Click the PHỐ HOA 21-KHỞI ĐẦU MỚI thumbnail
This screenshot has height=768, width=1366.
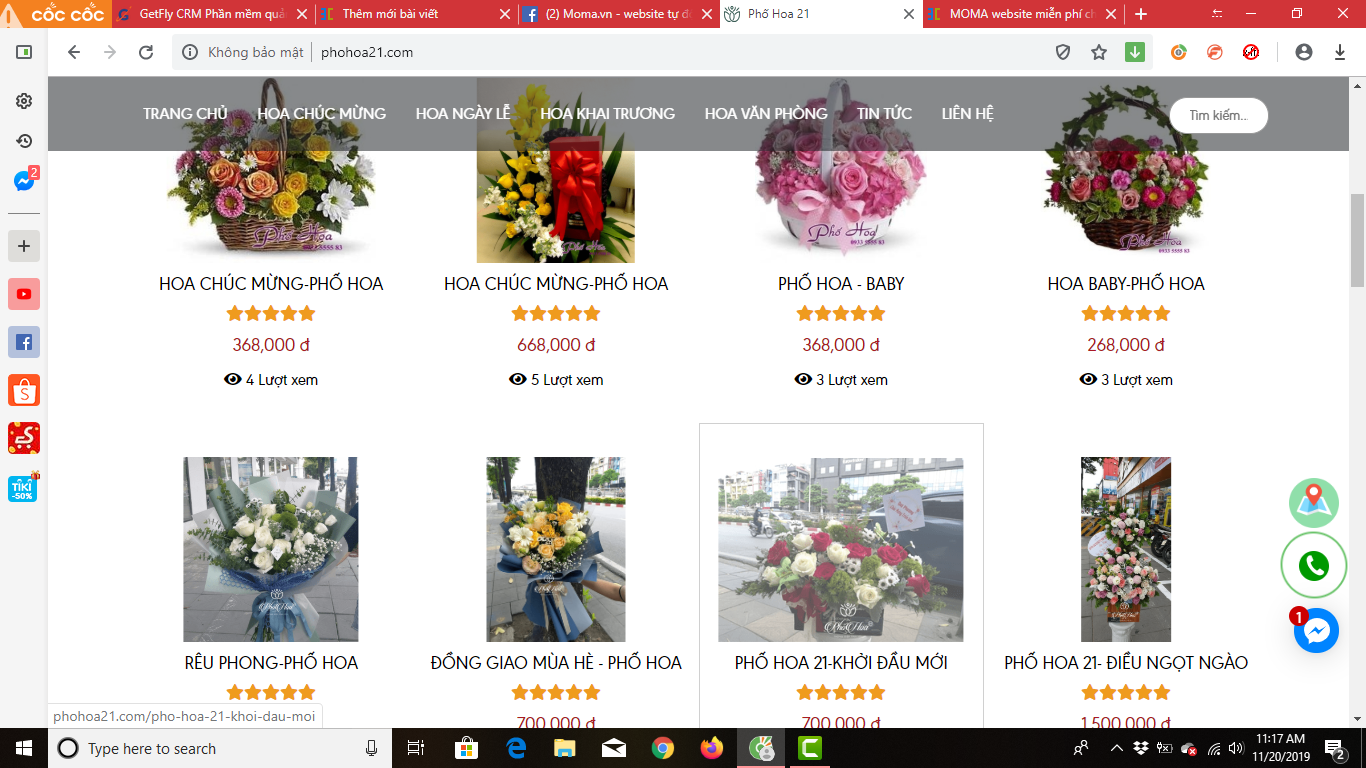point(840,549)
